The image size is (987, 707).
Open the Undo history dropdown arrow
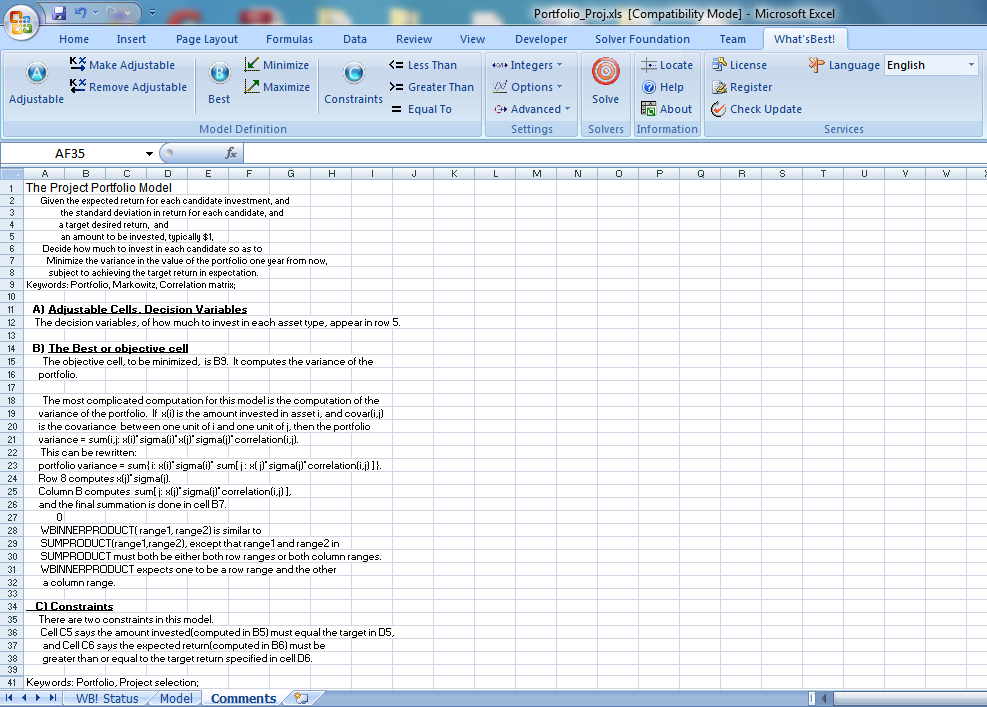(95, 13)
